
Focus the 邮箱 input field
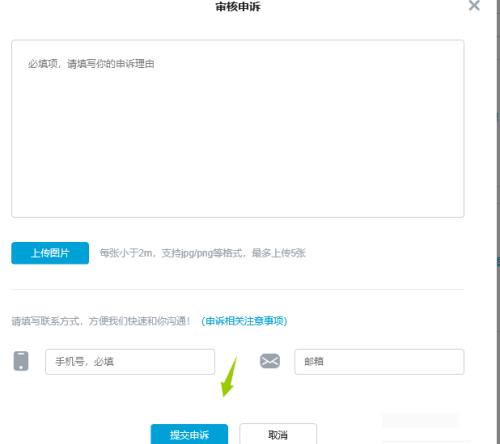tap(379, 362)
